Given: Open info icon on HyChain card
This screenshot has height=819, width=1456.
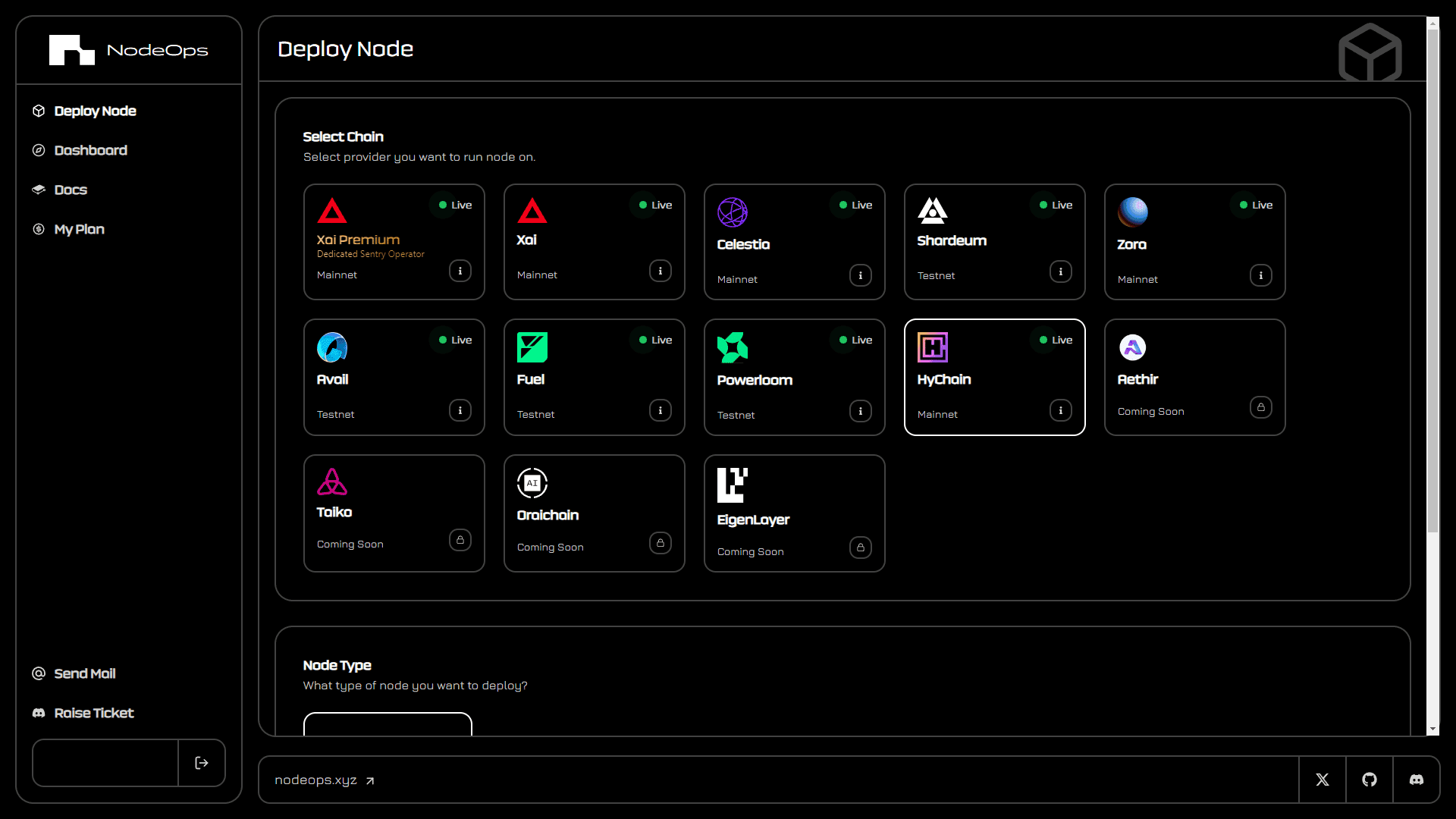Looking at the screenshot, I should tap(1060, 410).
